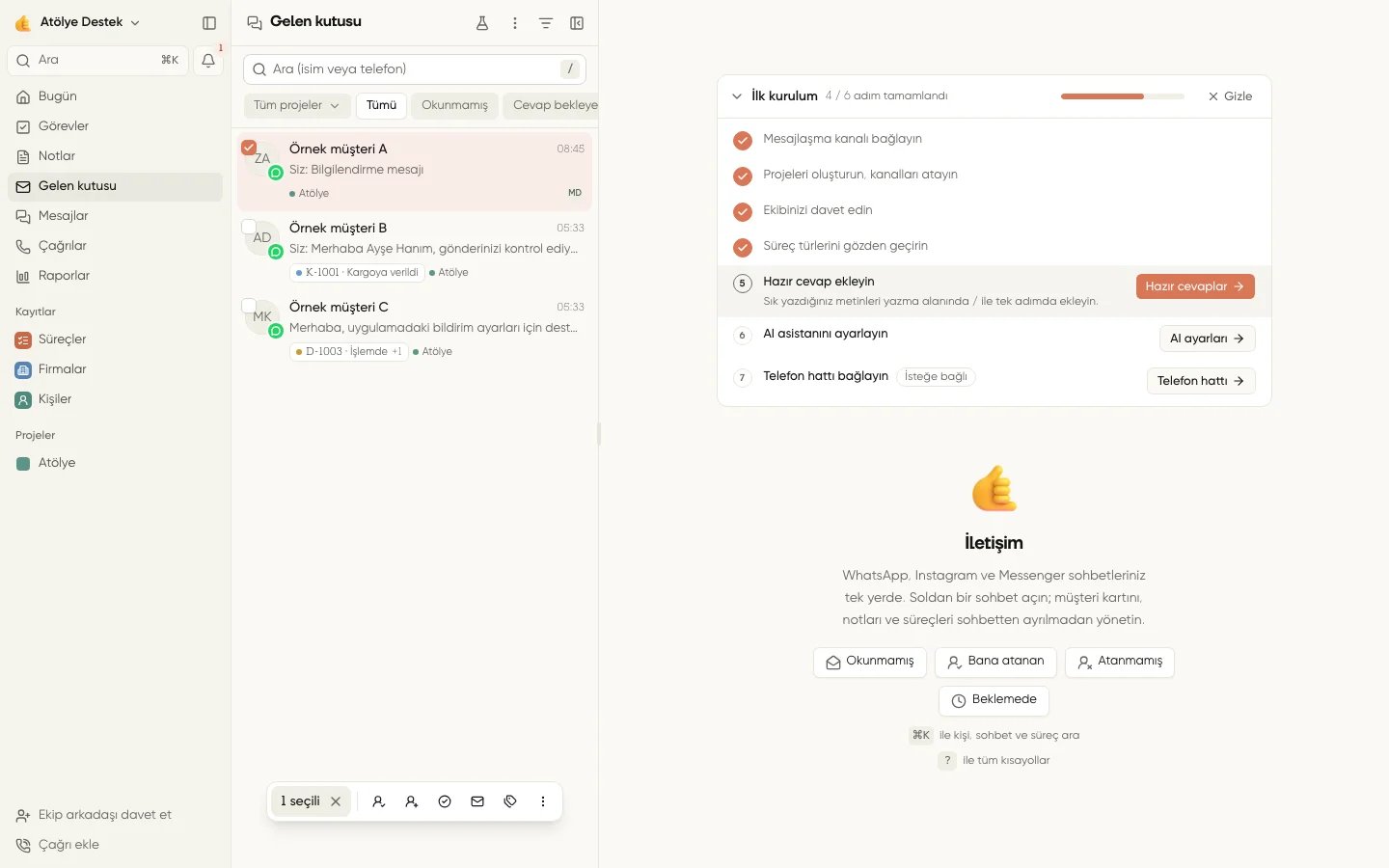
Task: Select the Örnek müşteri B conversation checkbox
Action: [249, 227]
